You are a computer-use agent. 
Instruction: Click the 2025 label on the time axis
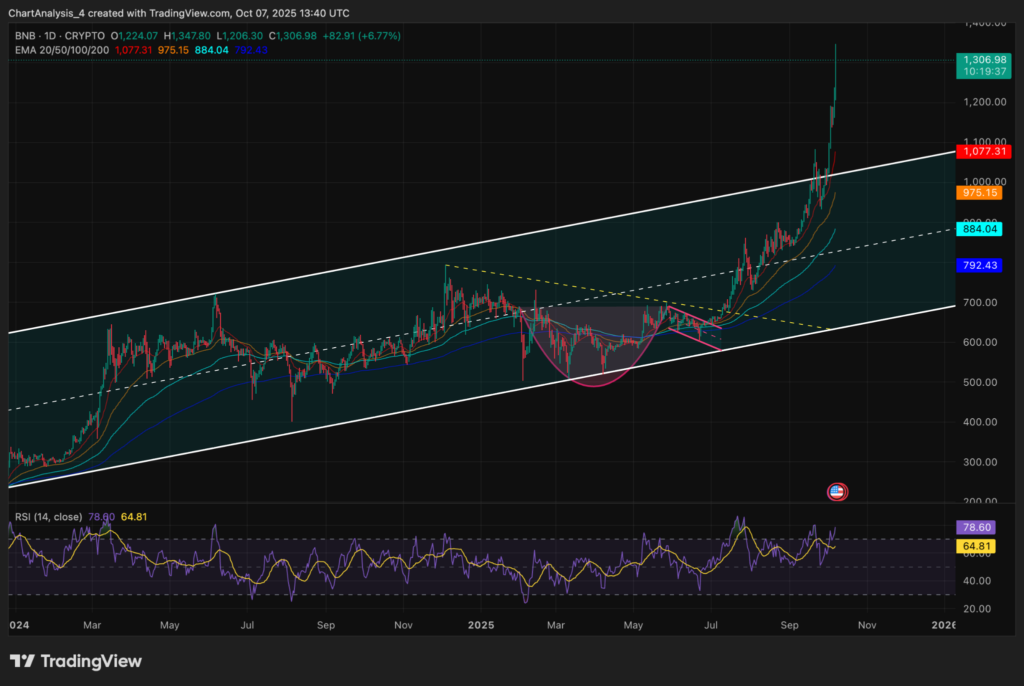481,625
